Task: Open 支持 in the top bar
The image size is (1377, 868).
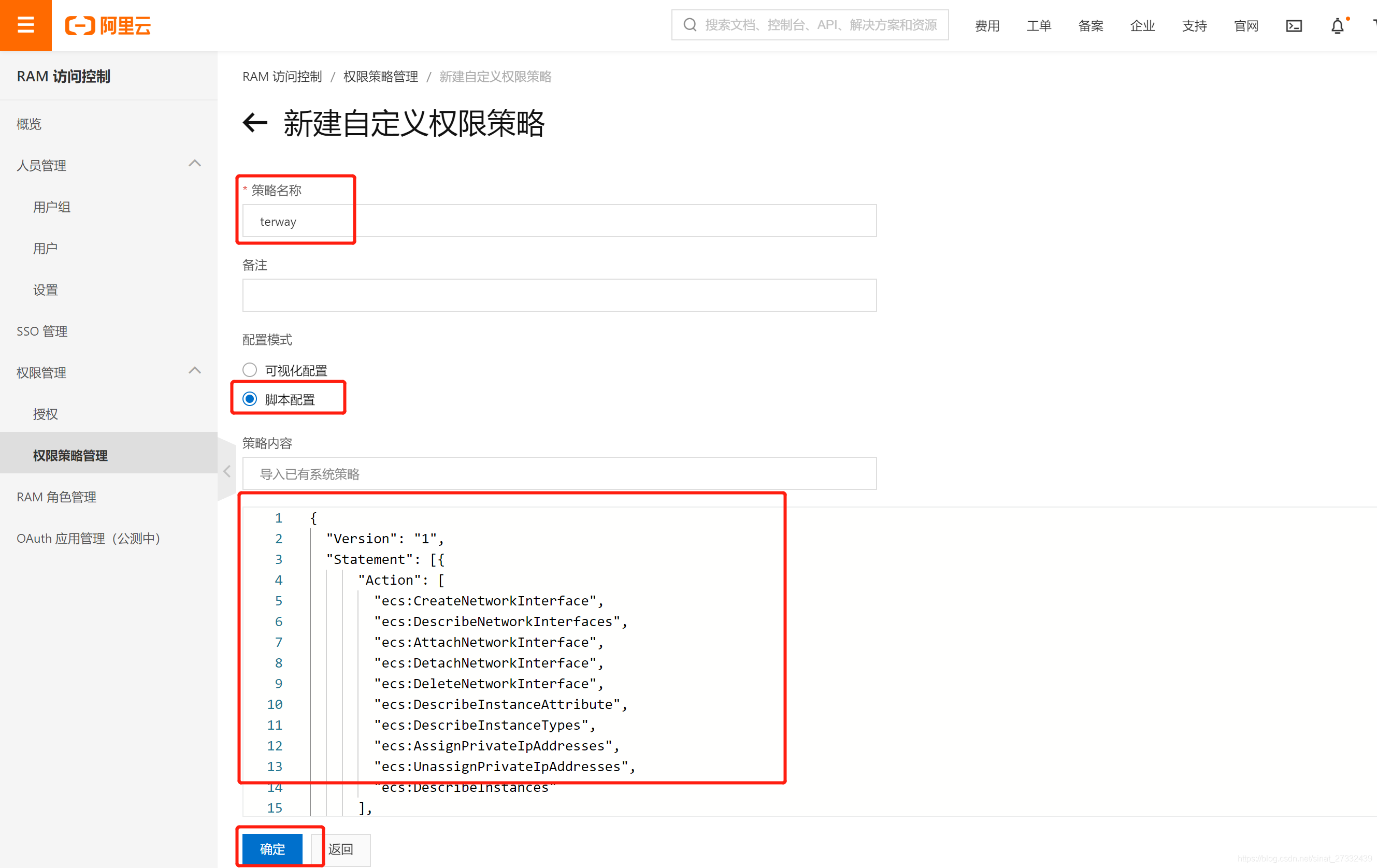Action: tap(1195, 26)
